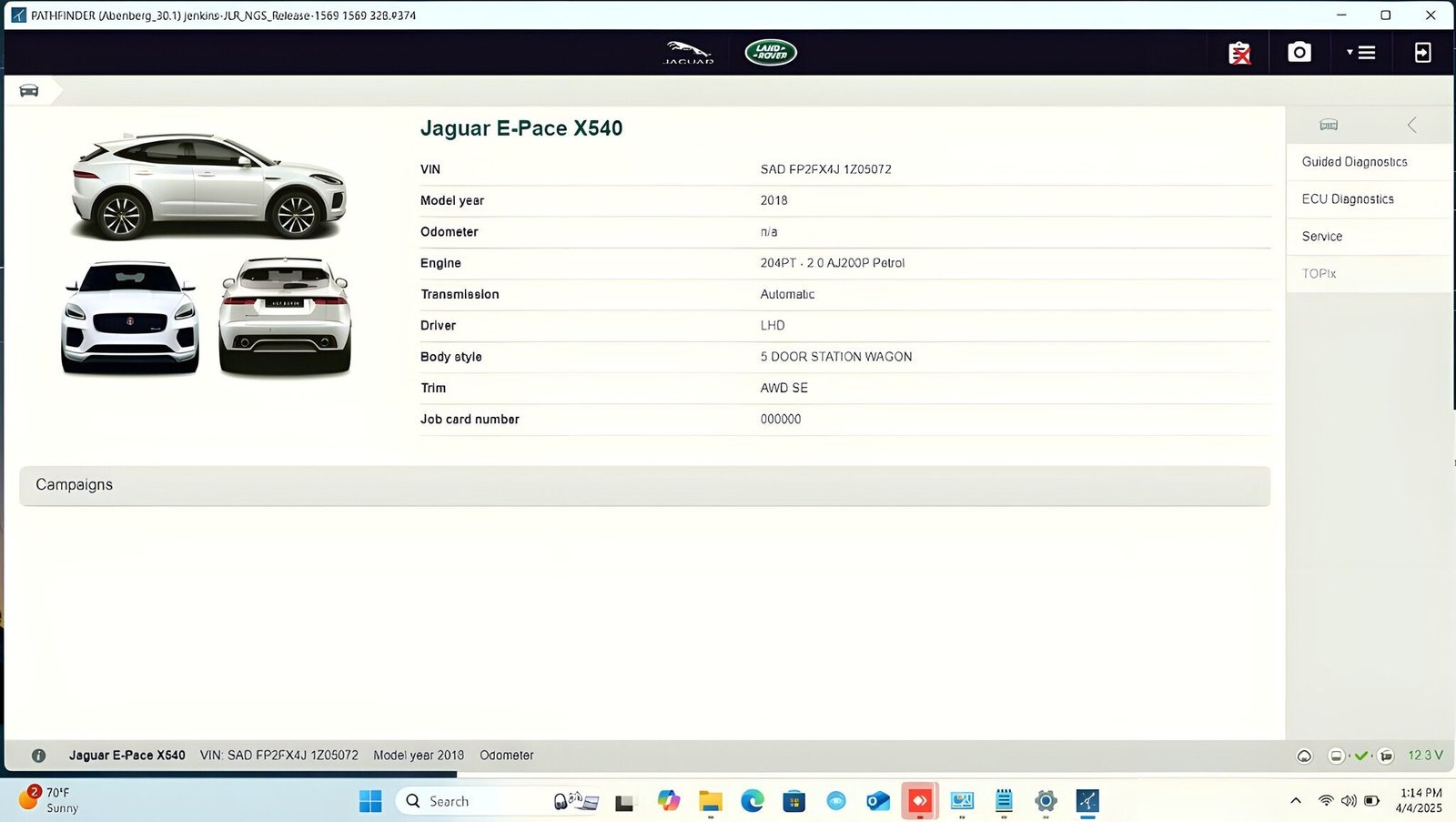The image size is (1456, 822).
Task: Click the VIN value SAD FP2FX4J 1Z05072
Action: 825,169
